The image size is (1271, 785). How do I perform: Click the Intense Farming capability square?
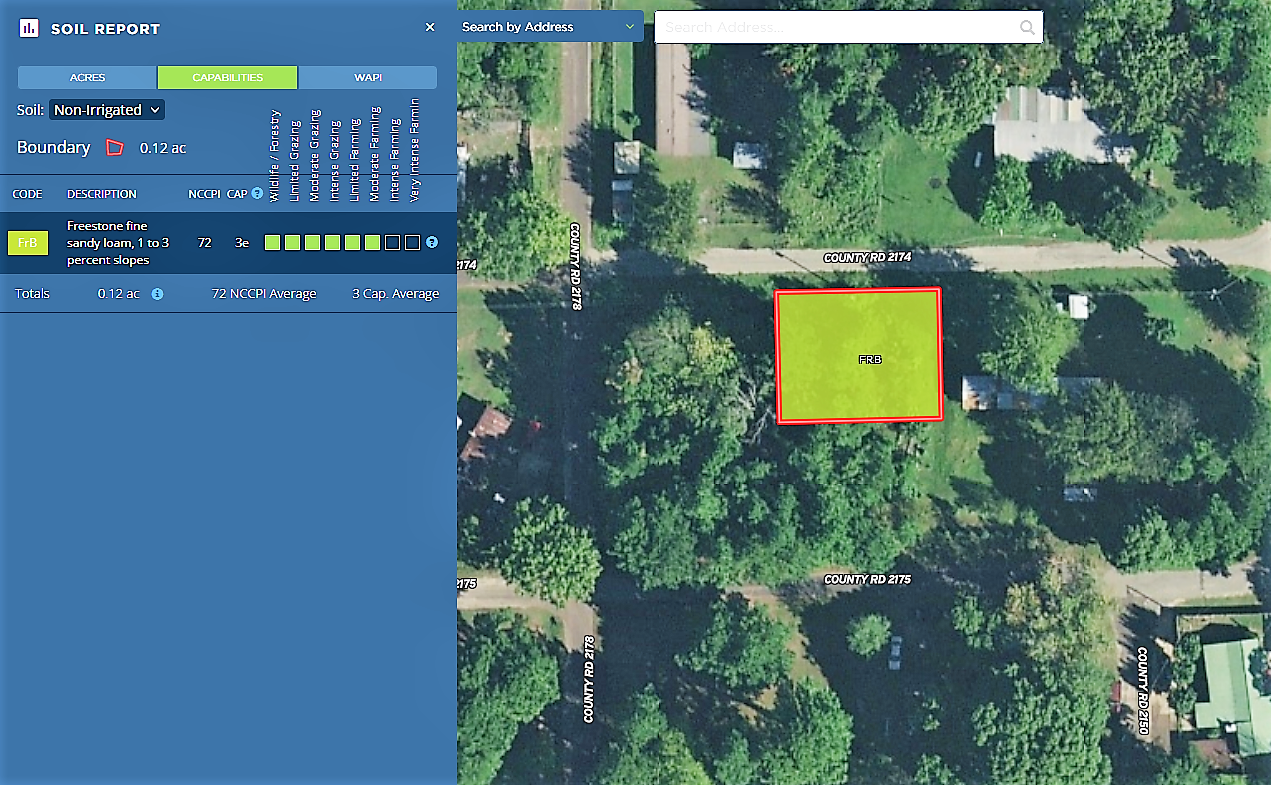pyautogui.click(x=392, y=243)
